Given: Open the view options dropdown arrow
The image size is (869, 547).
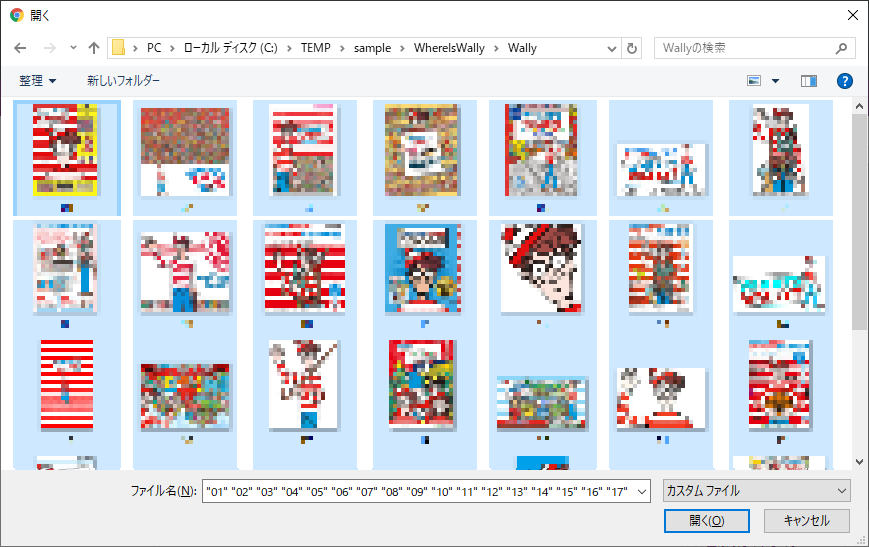Looking at the screenshot, I should tap(775, 81).
